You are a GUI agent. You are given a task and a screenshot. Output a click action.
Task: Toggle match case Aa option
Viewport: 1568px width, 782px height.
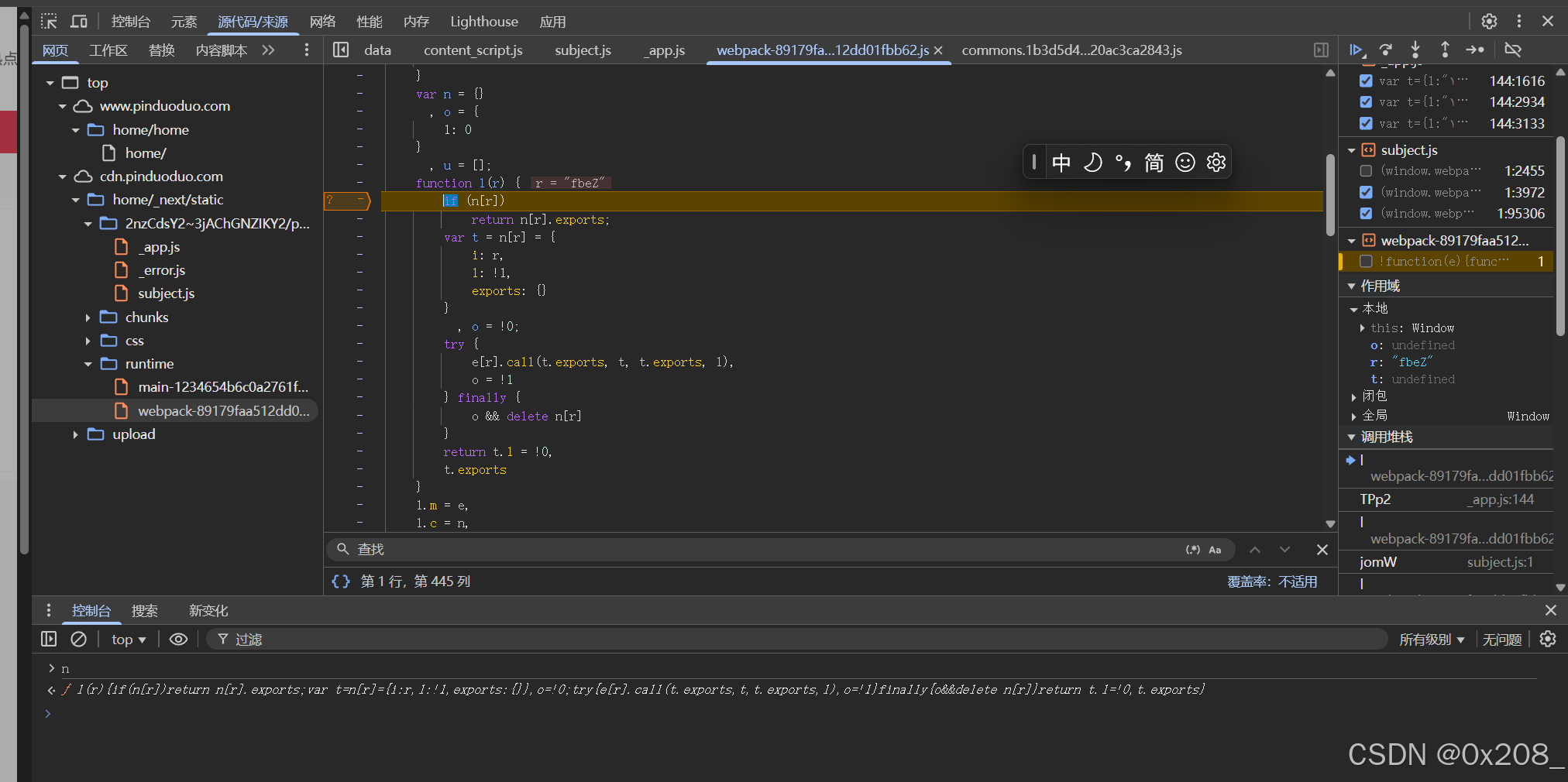point(1215,550)
